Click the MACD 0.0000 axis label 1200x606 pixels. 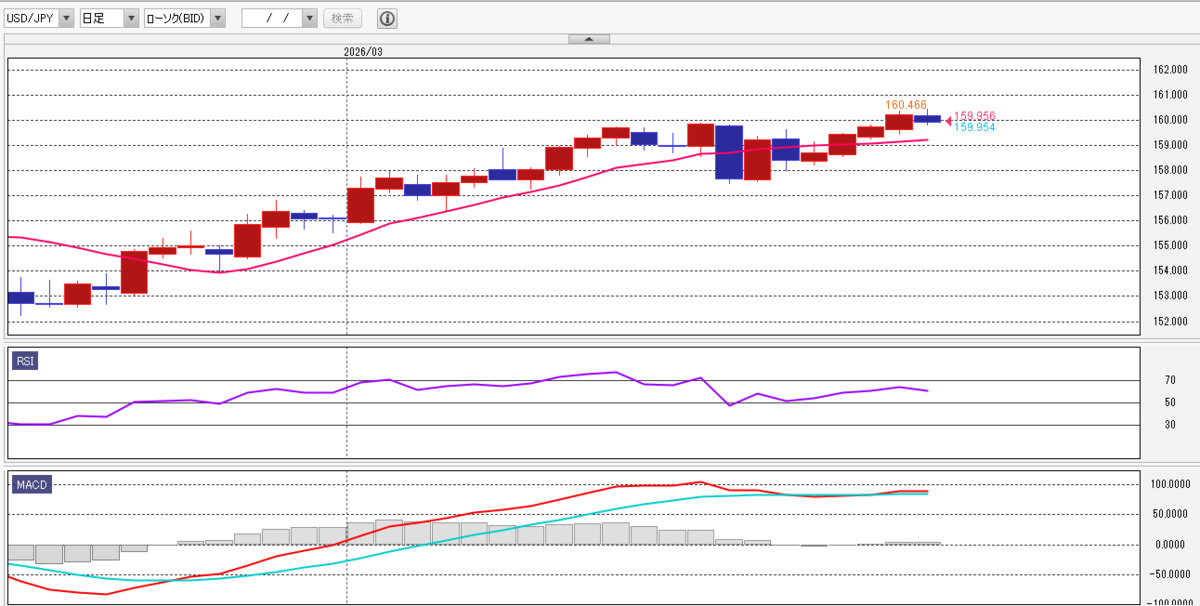[1172, 544]
